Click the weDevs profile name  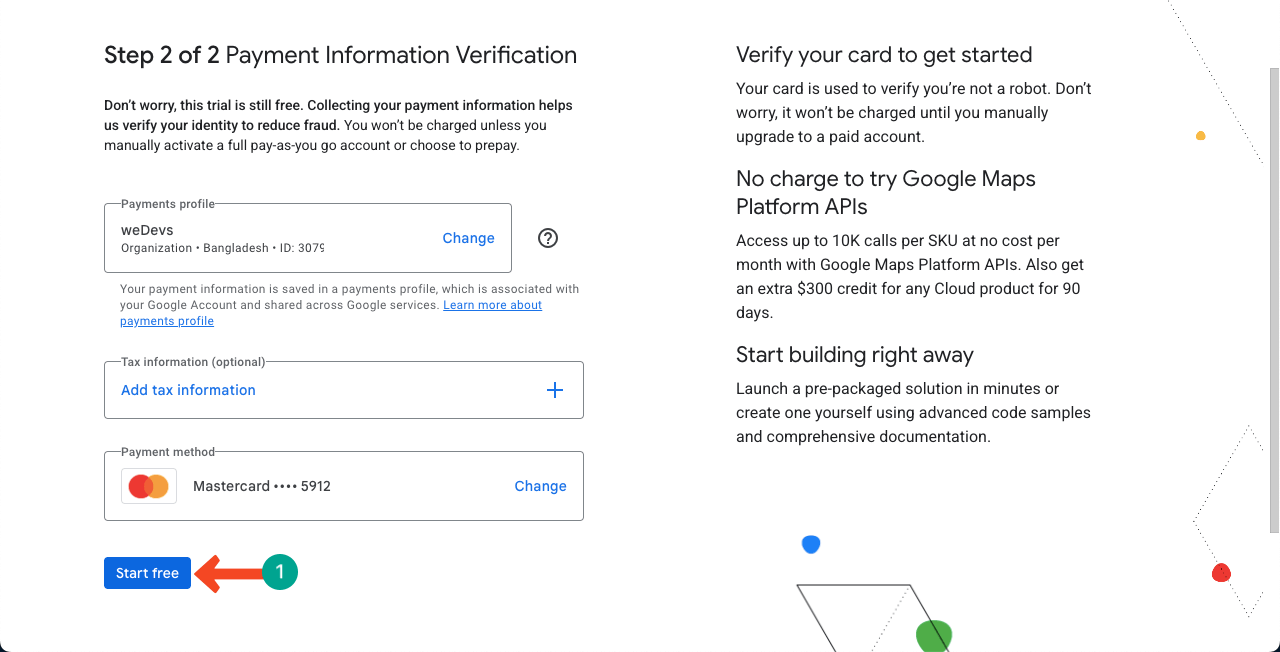[147, 230]
